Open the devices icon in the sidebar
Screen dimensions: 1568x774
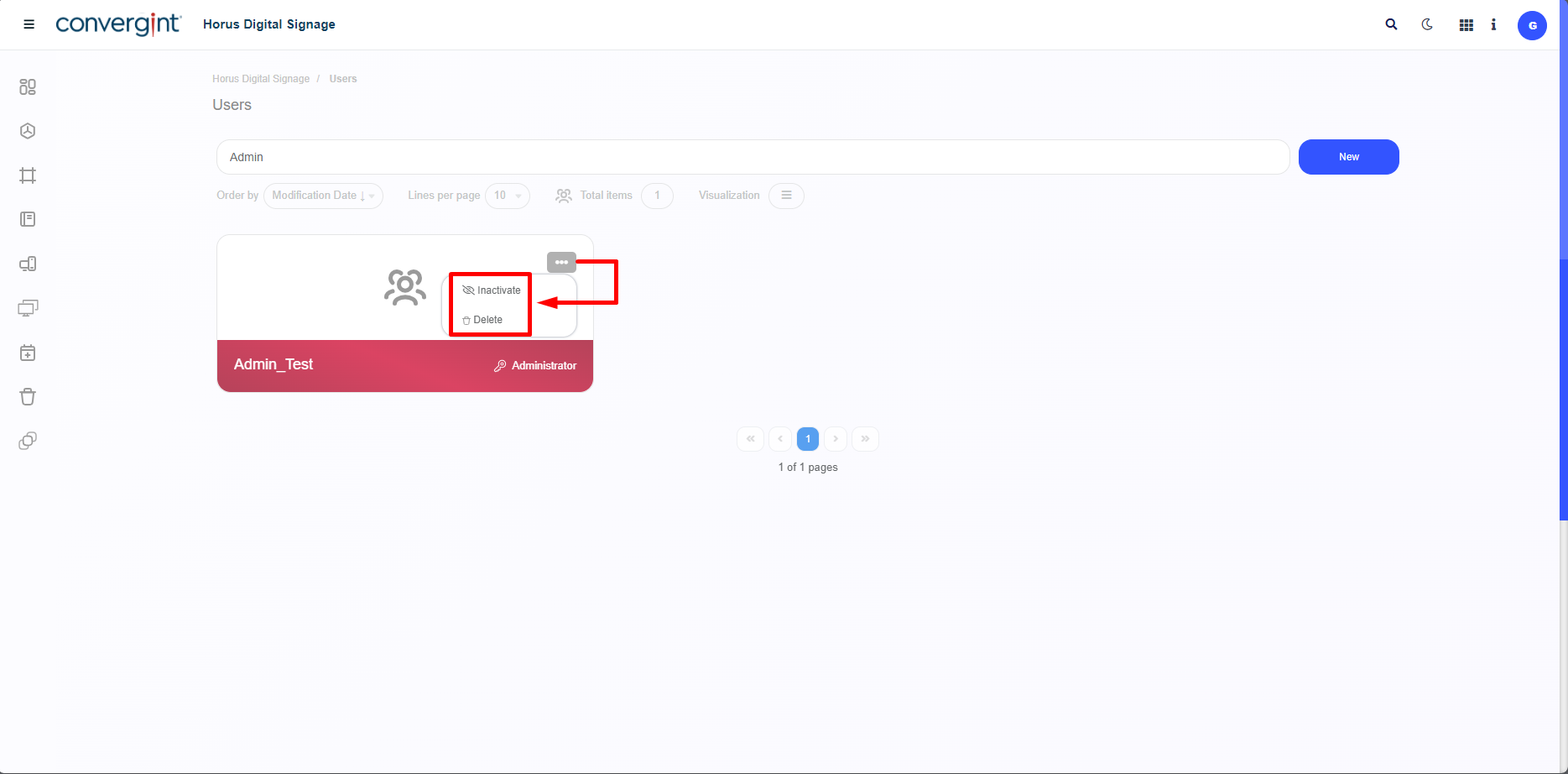[28, 264]
